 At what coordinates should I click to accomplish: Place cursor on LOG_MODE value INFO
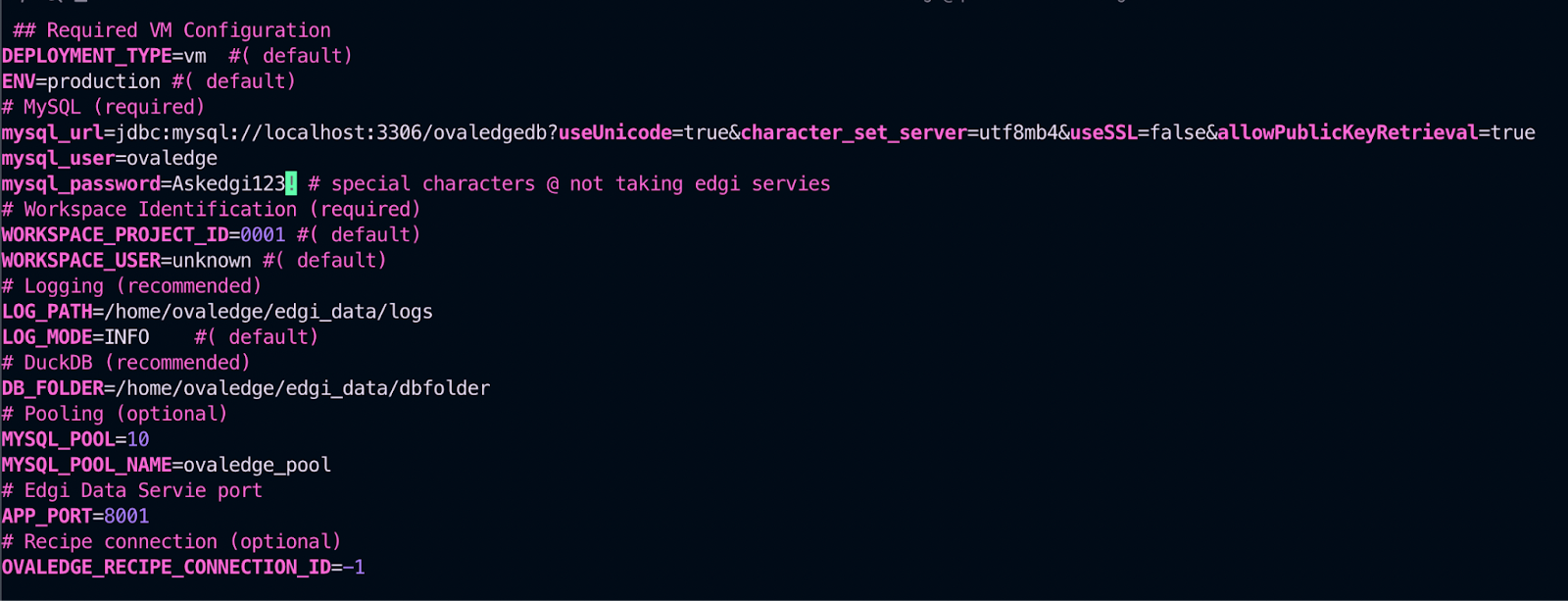pyautogui.click(x=126, y=337)
